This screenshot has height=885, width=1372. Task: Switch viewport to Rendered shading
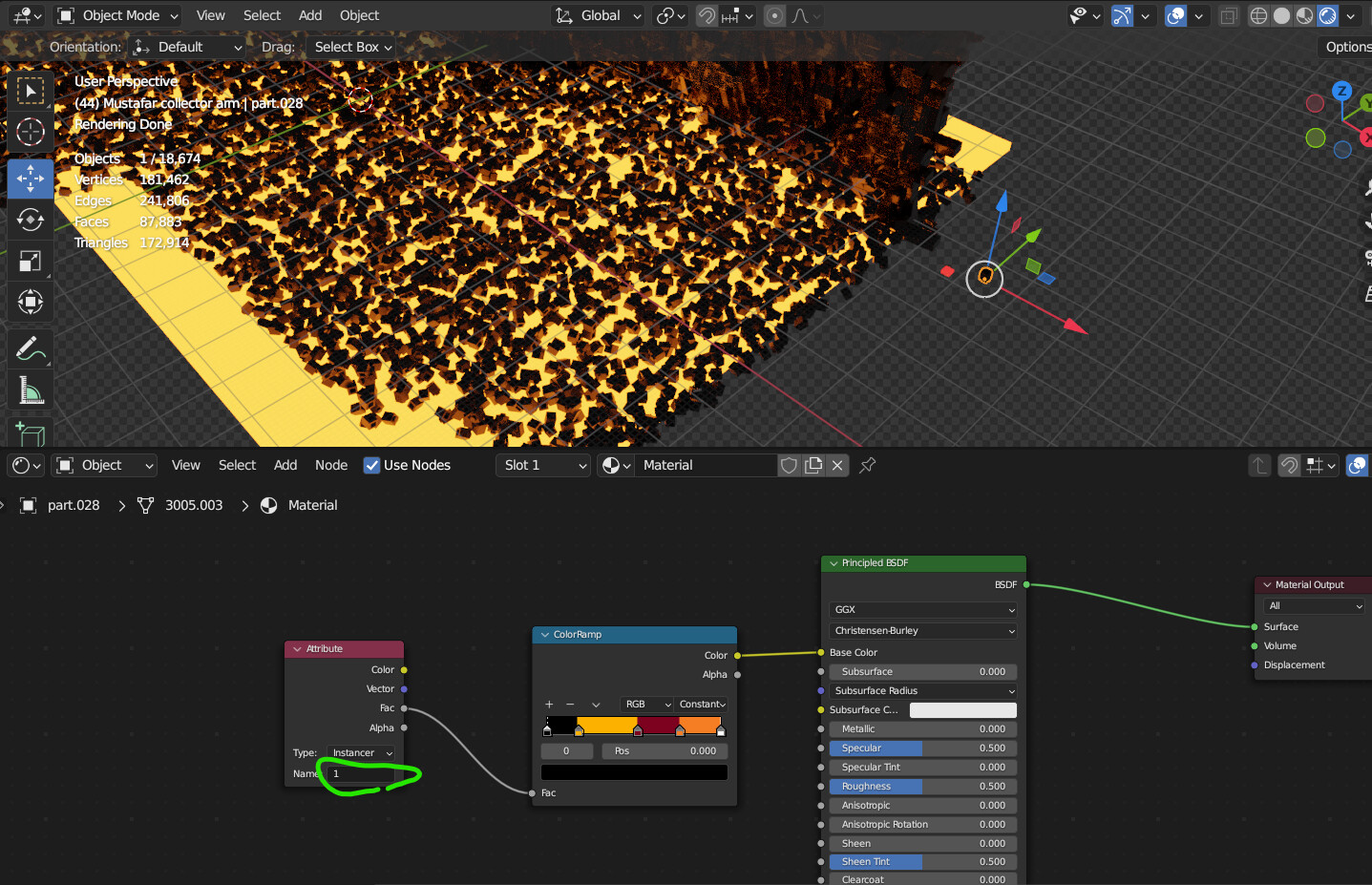coord(1327,15)
